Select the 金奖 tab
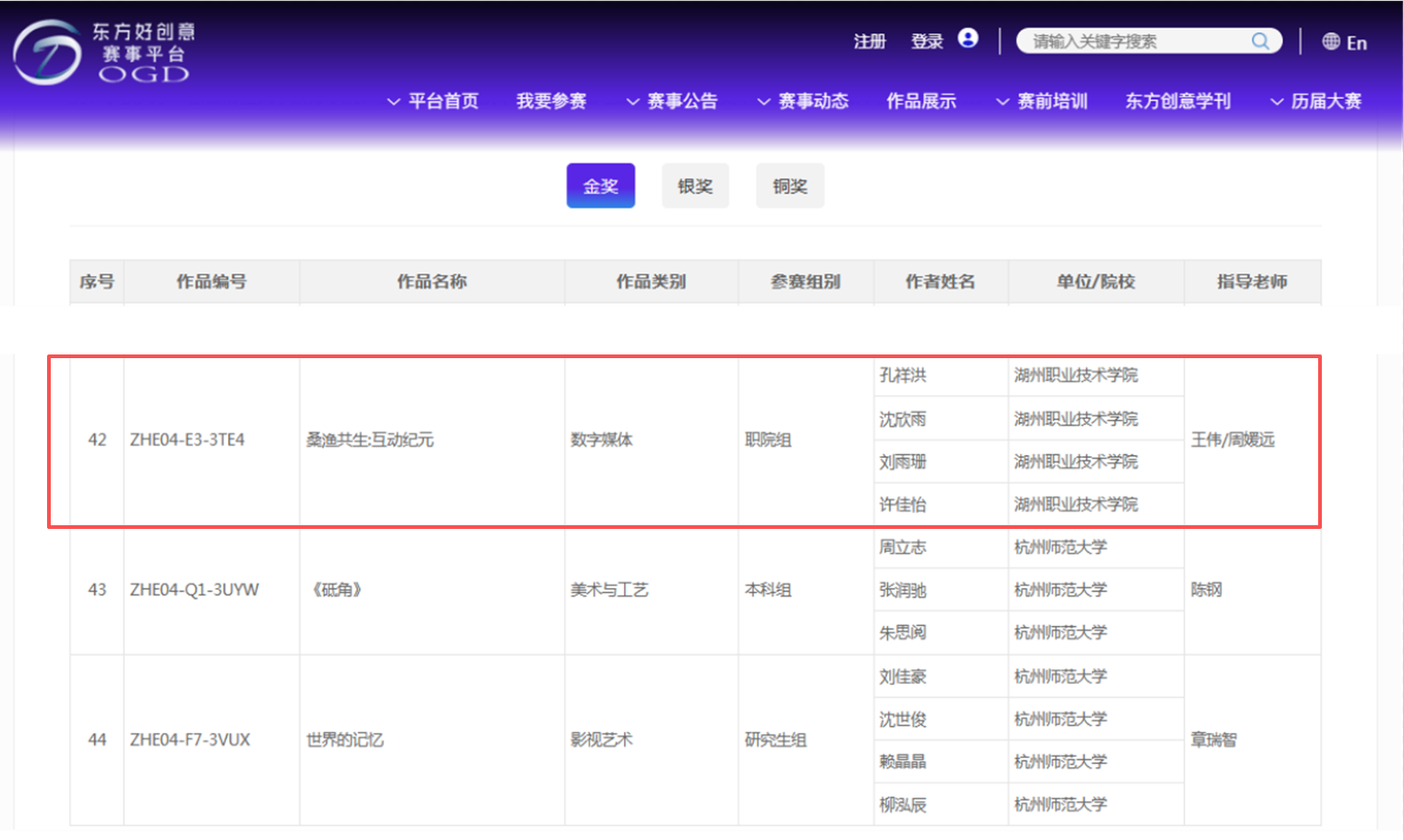This screenshot has height=840, width=1404. point(601,186)
